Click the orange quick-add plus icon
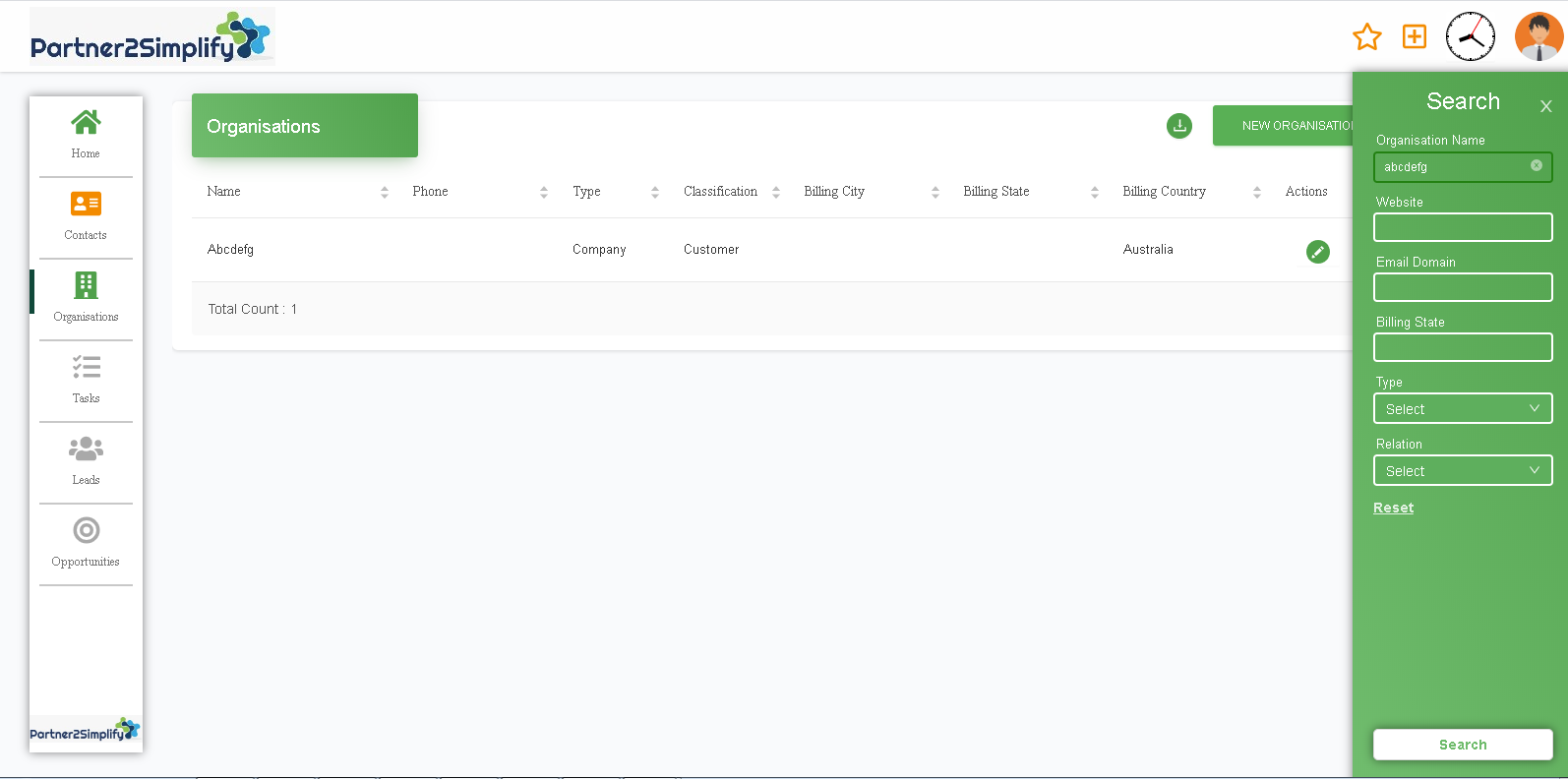The width and height of the screenshot is (1568, 779). coord(1414,36)
